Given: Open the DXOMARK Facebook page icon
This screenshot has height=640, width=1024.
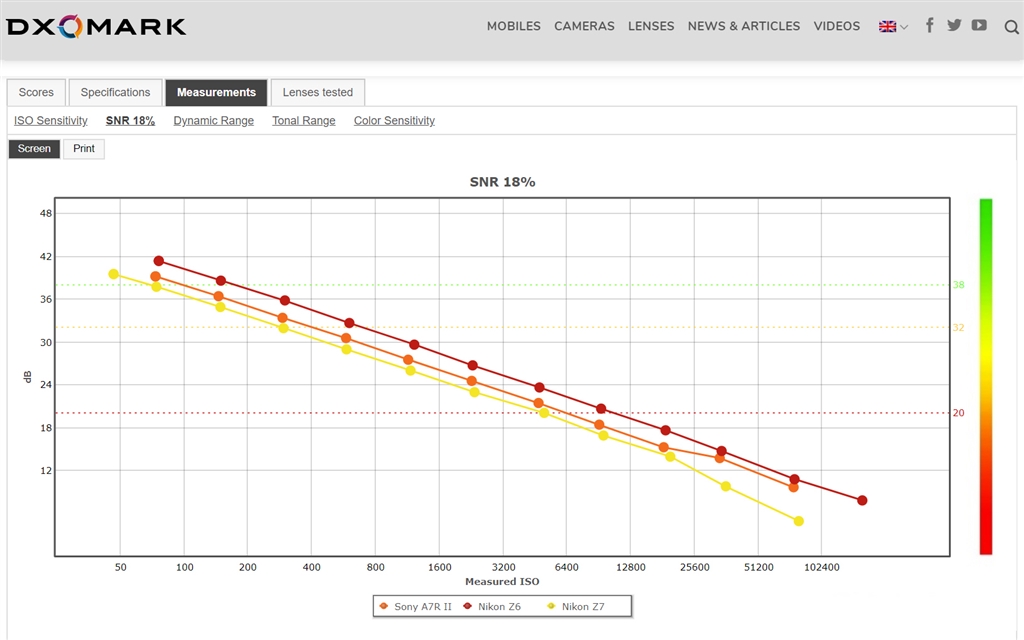Looking at the screenshot, I should (929, 25).
